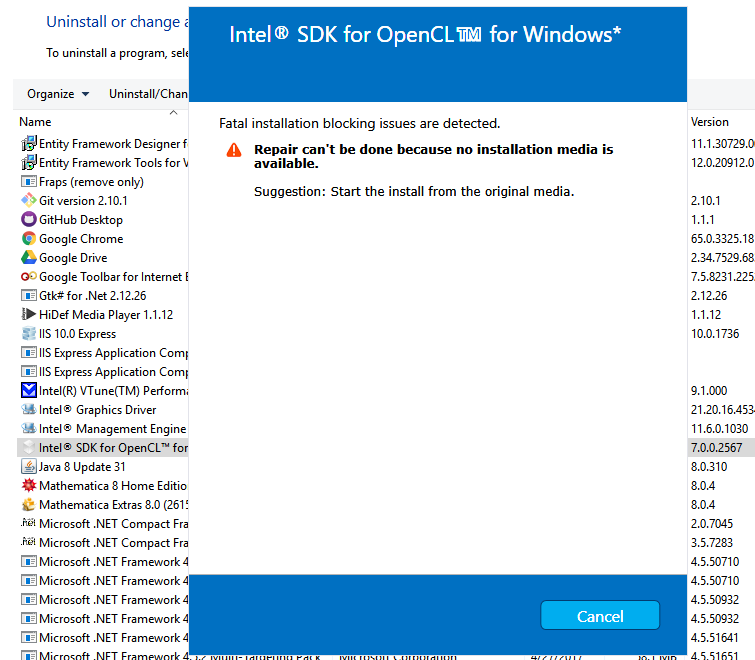This screenshot has width=755, height=660.
Task: Select the Mathematica 8 Home Edition icon
Action: coord(29,486)
